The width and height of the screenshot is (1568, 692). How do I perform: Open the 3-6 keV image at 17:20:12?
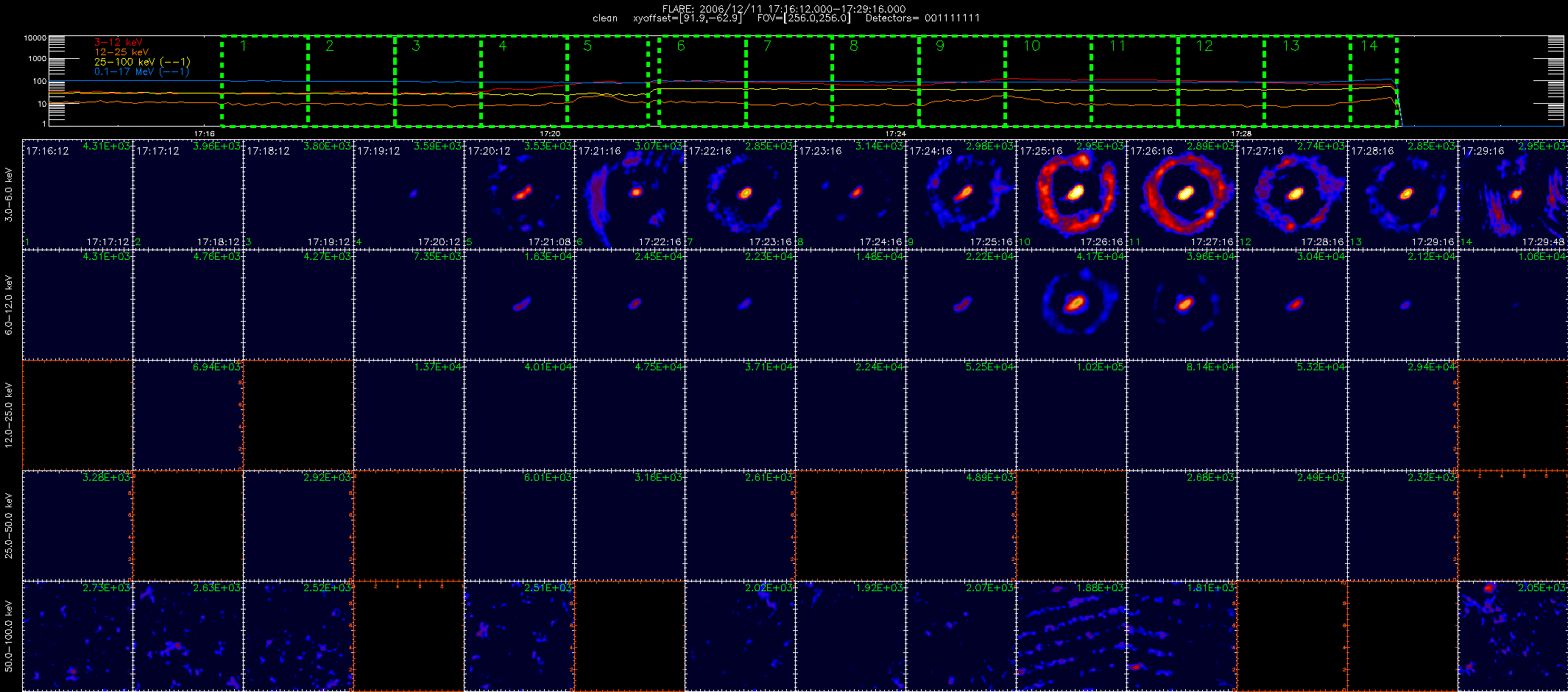click(x=519, y=194)
